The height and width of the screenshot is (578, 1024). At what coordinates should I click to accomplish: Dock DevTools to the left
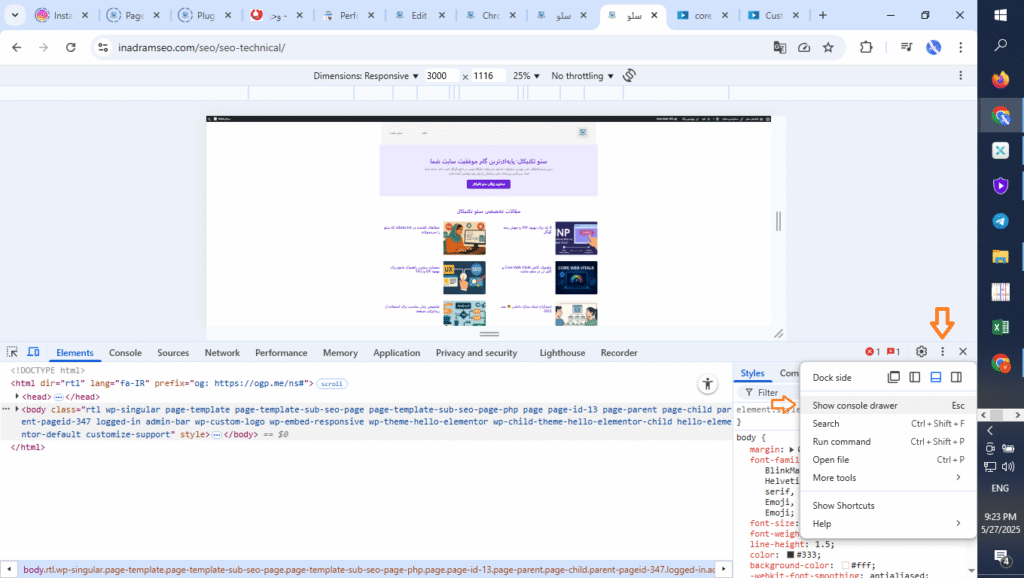click(x=914, y=377)
